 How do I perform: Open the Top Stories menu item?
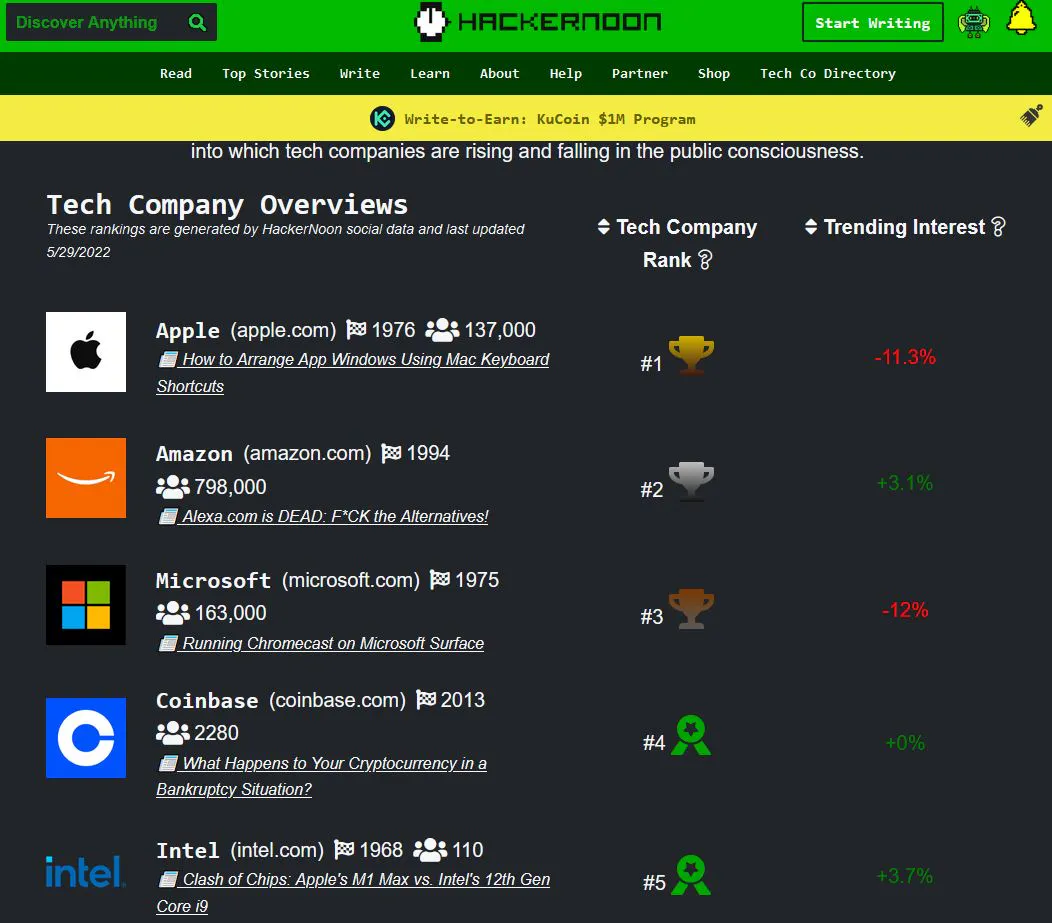pyautogui.click(x=265, y=73)
